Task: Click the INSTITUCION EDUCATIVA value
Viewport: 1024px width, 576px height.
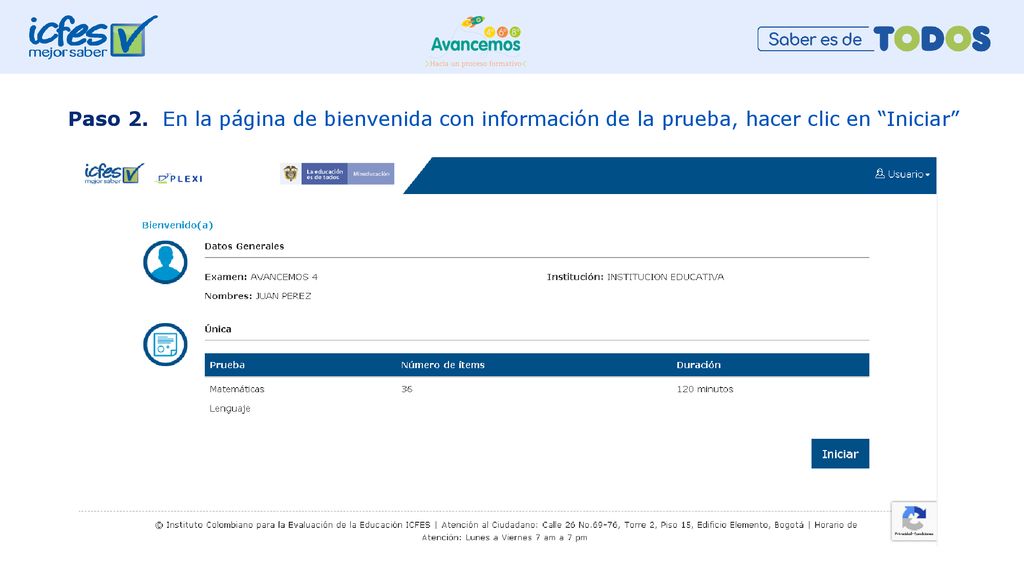Action: [665, 277]
